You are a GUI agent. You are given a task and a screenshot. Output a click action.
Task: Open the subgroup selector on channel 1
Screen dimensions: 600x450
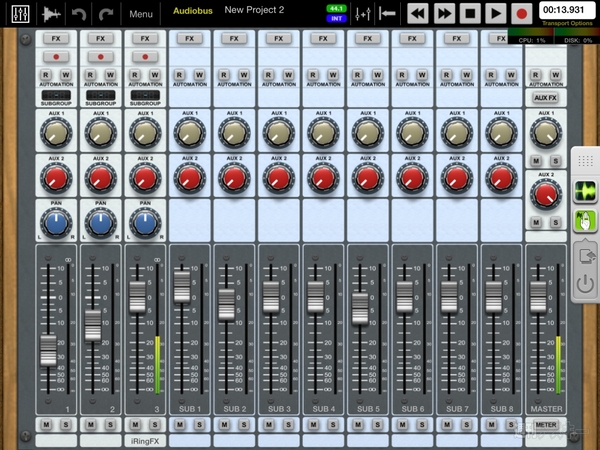tap(53, 96)
